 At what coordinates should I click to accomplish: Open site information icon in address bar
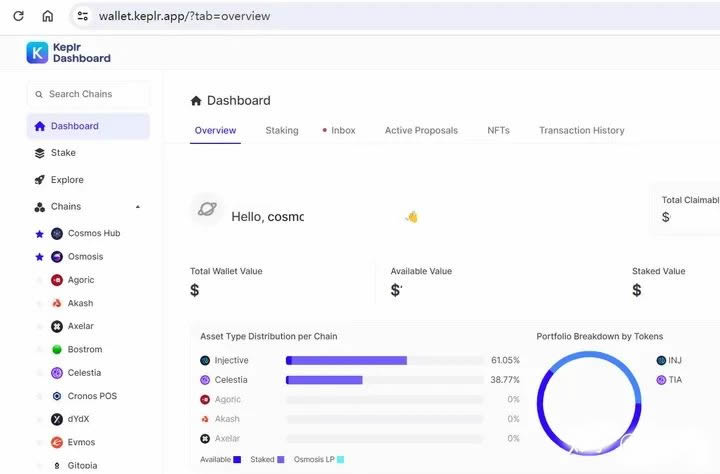pyautogui.click(x=83, y=16)
